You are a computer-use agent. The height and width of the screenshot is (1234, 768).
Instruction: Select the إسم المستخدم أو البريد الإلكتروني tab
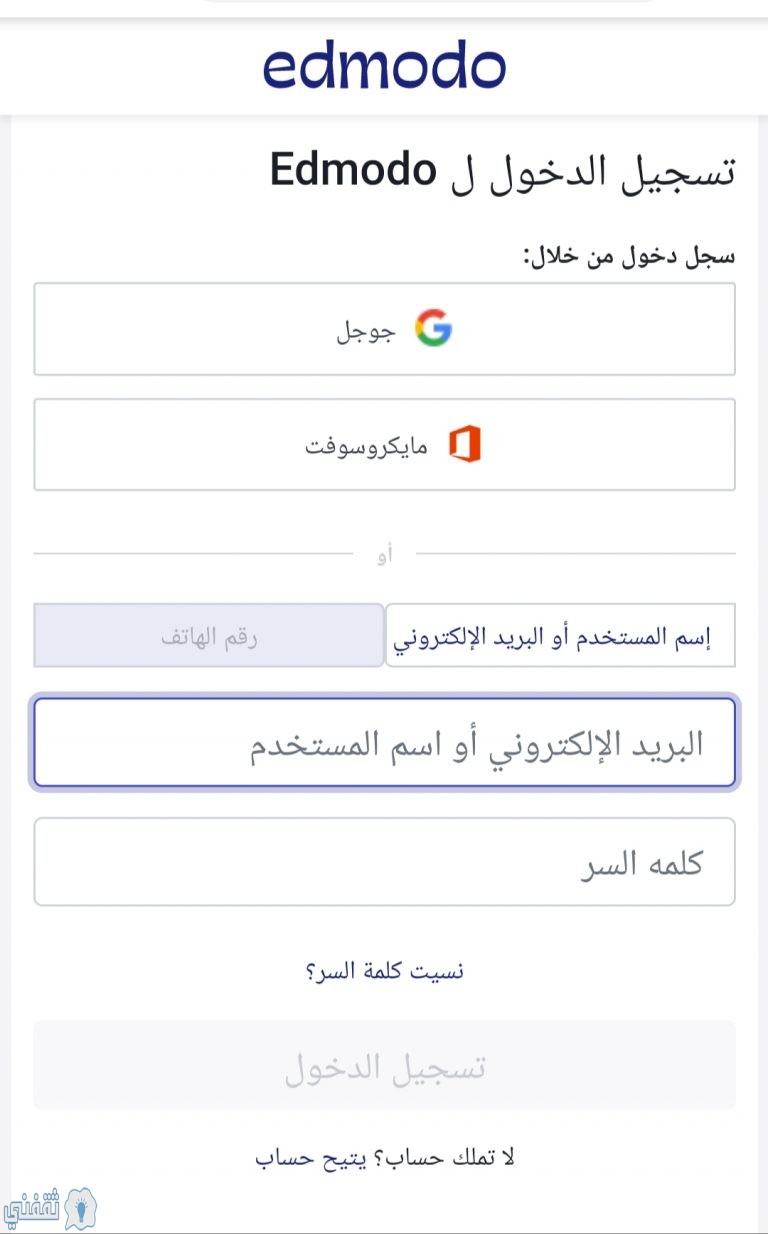(560, 635)
